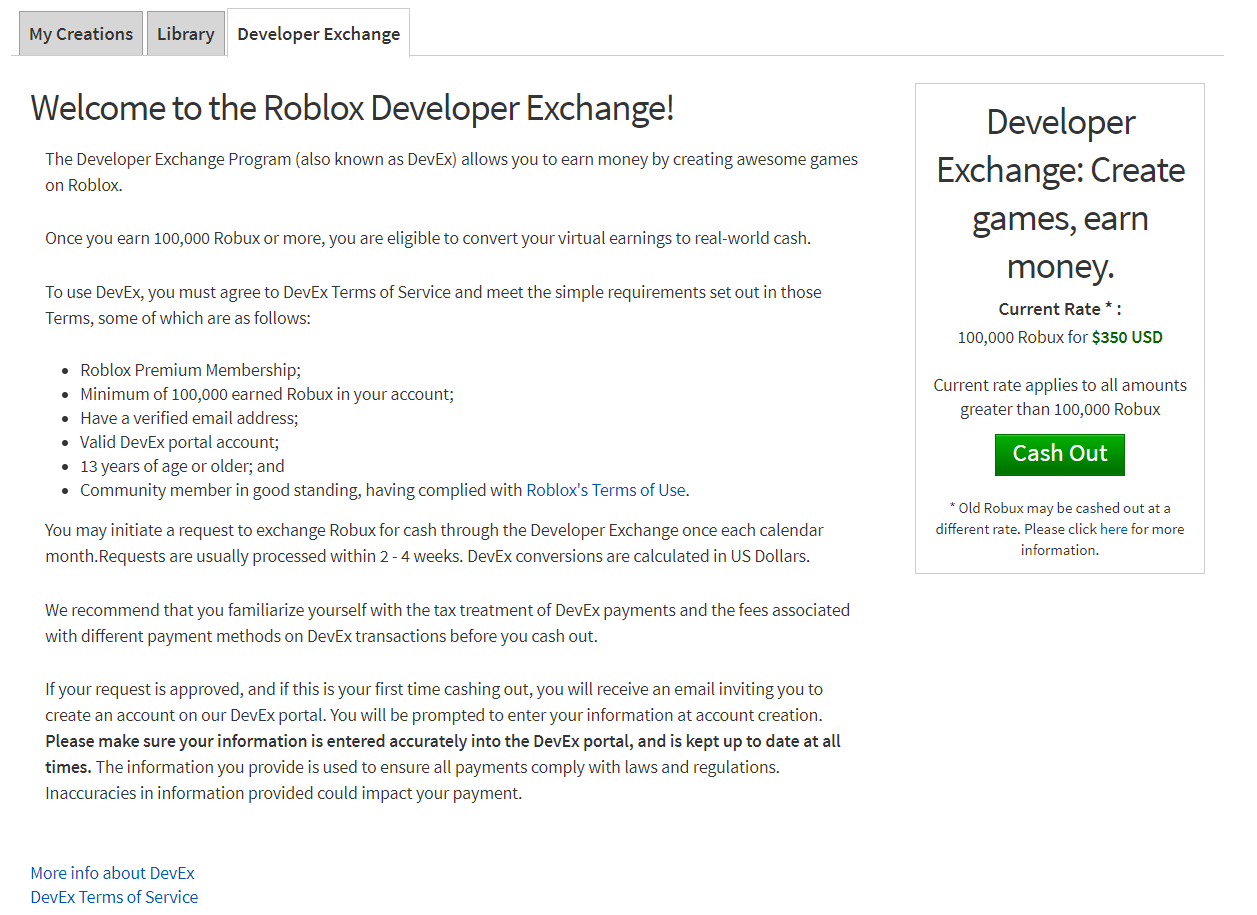Image resolution: width=1257 pixels, height=915 pixels.
Task: Click the 'Welcome to the Roblox Developer Exchange!' heading
Action: tap(352, 108)
